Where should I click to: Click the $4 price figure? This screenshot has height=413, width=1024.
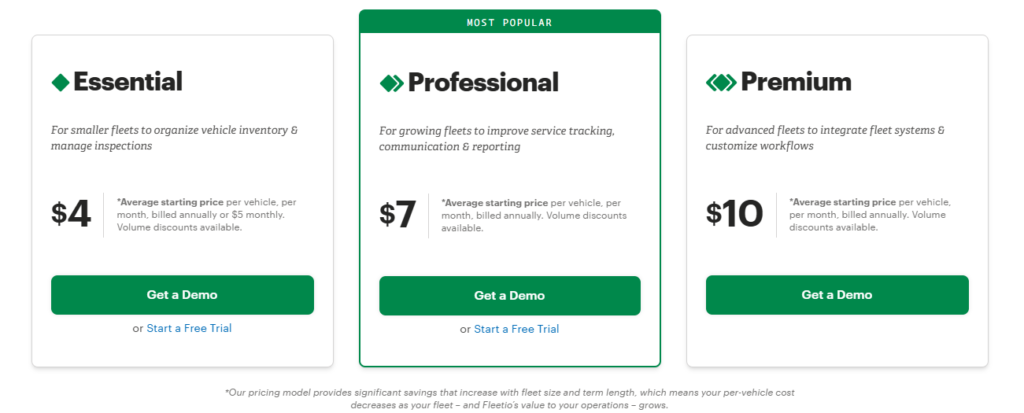[x=71, y=214]
